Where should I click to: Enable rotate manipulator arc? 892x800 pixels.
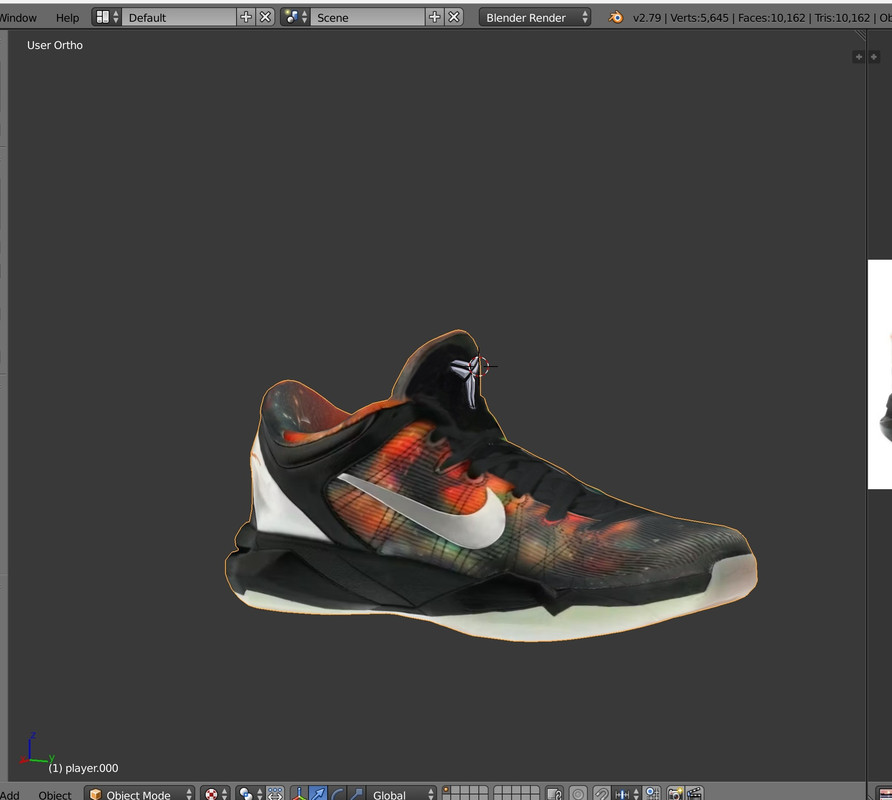[337, 794]
